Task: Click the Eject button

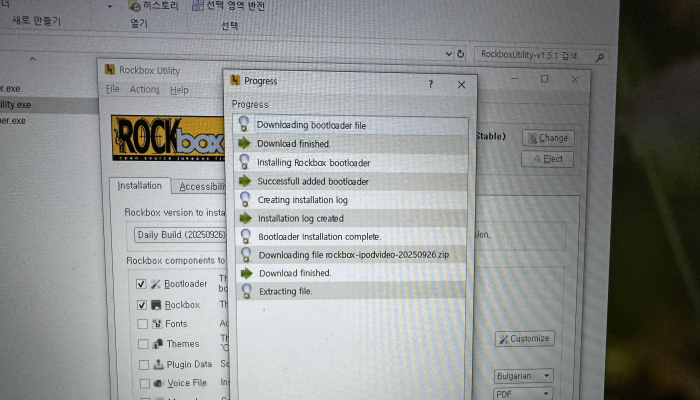Action: [x=547, y=159]
